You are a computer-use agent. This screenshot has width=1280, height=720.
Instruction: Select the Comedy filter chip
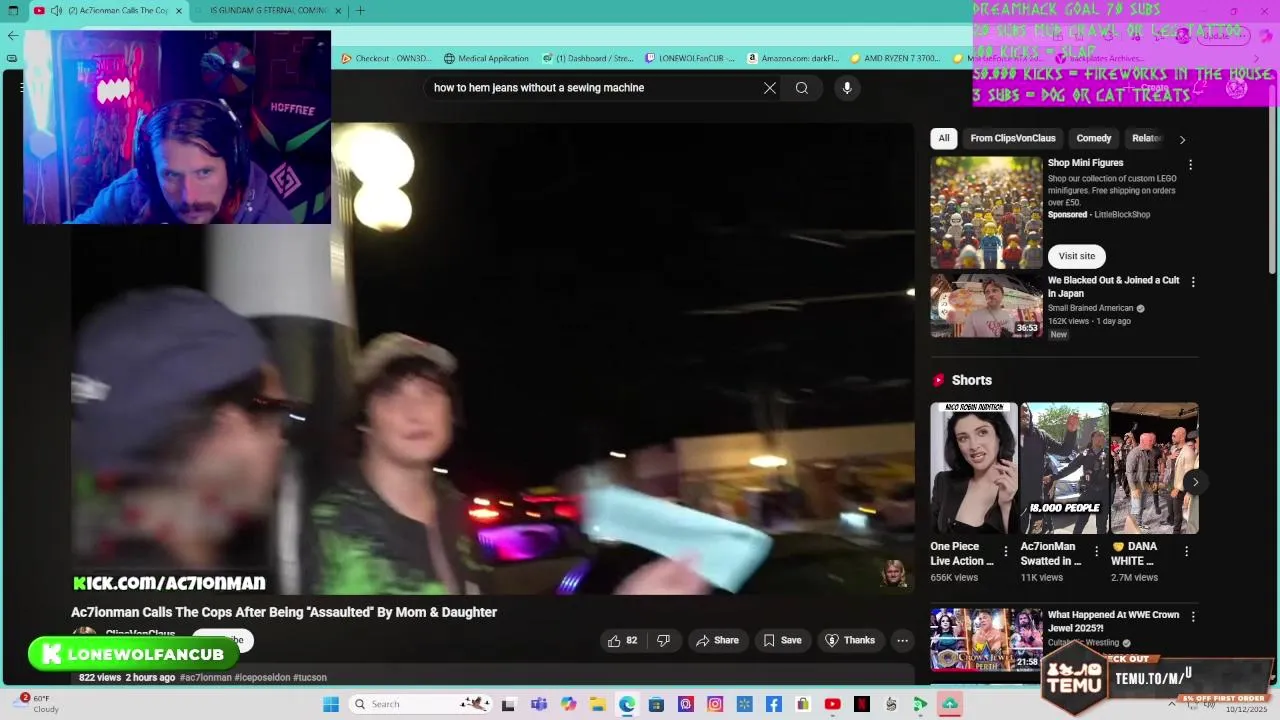tap(1094, 139)
